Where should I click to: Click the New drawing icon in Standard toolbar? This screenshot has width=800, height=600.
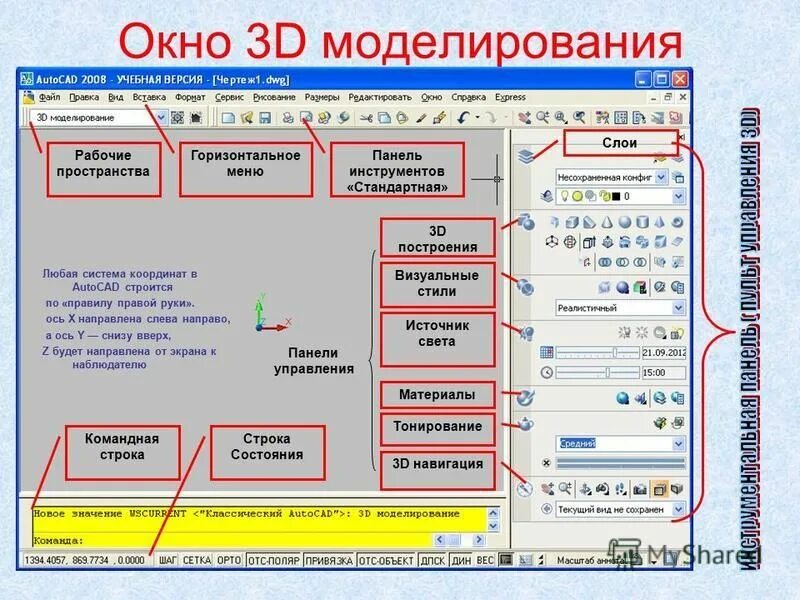click(x=228, y=118)
